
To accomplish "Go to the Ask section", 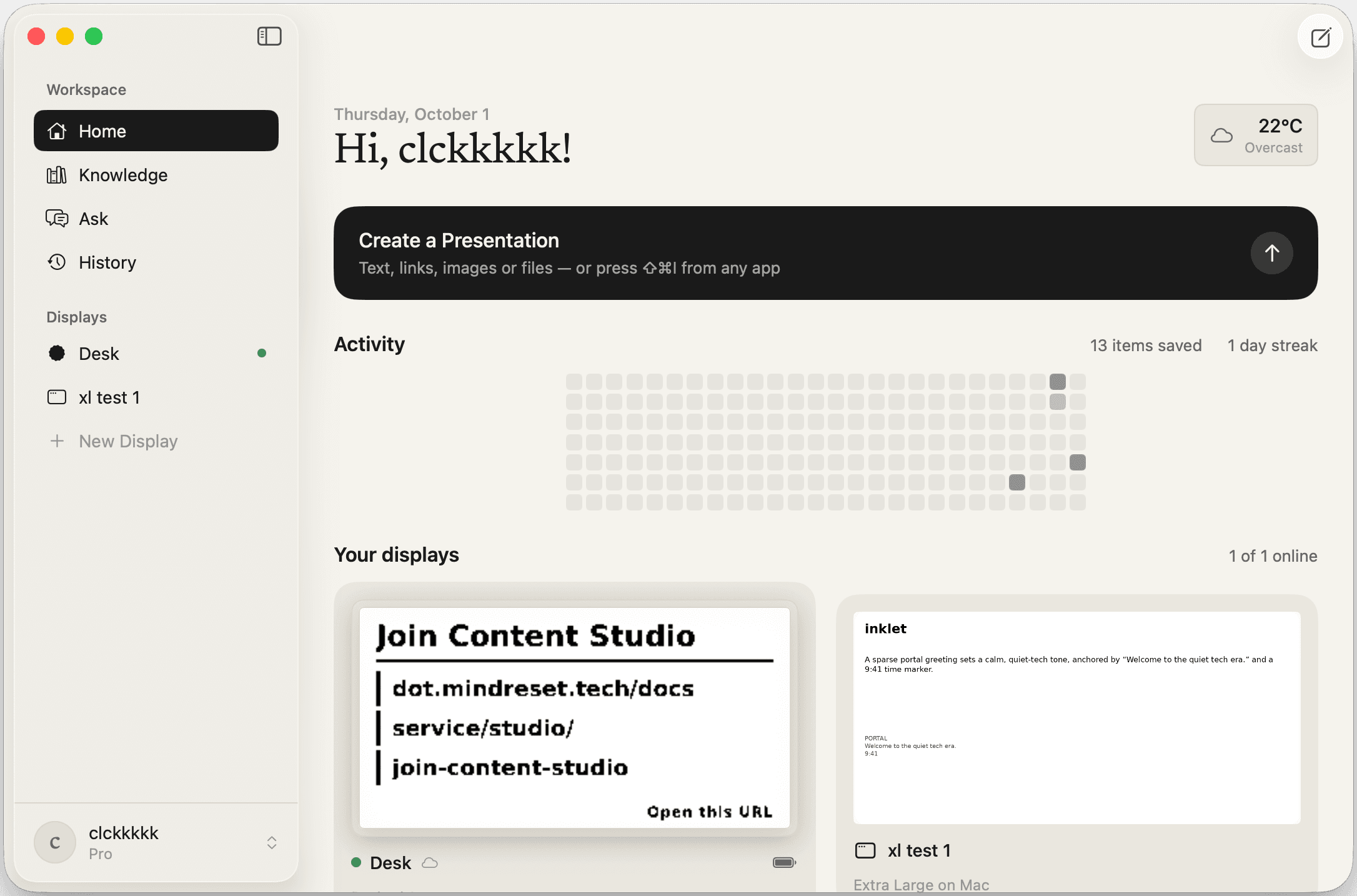I will (156, 219).
